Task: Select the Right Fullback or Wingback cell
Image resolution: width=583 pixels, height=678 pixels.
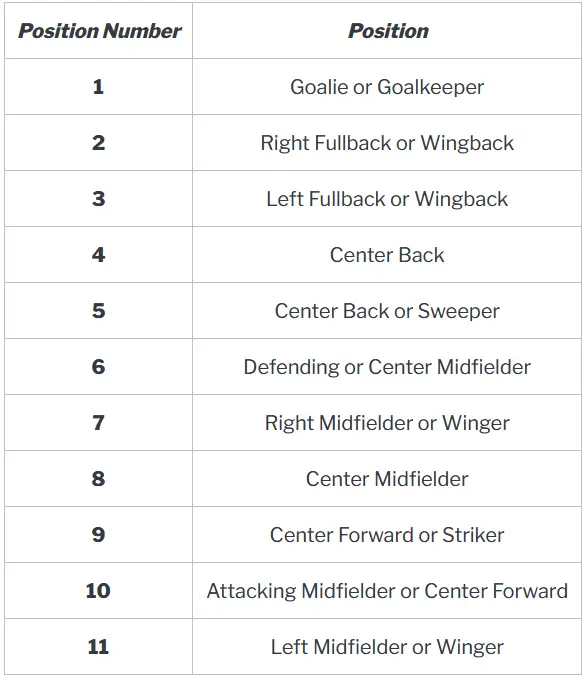Action: [x=387, y=143]
